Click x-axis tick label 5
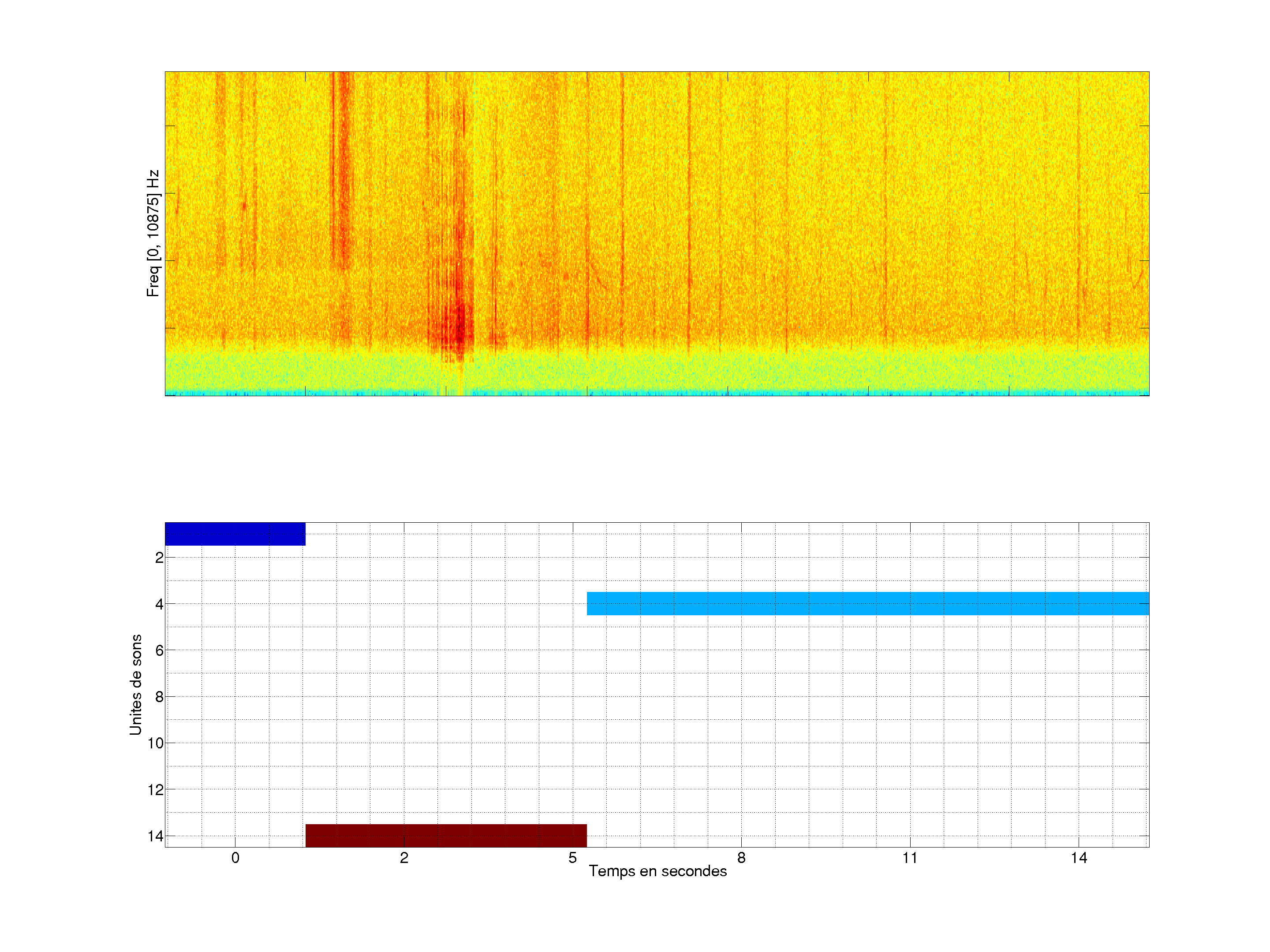This screenshot has height=952, width=1270. click(x=572, y=858)
